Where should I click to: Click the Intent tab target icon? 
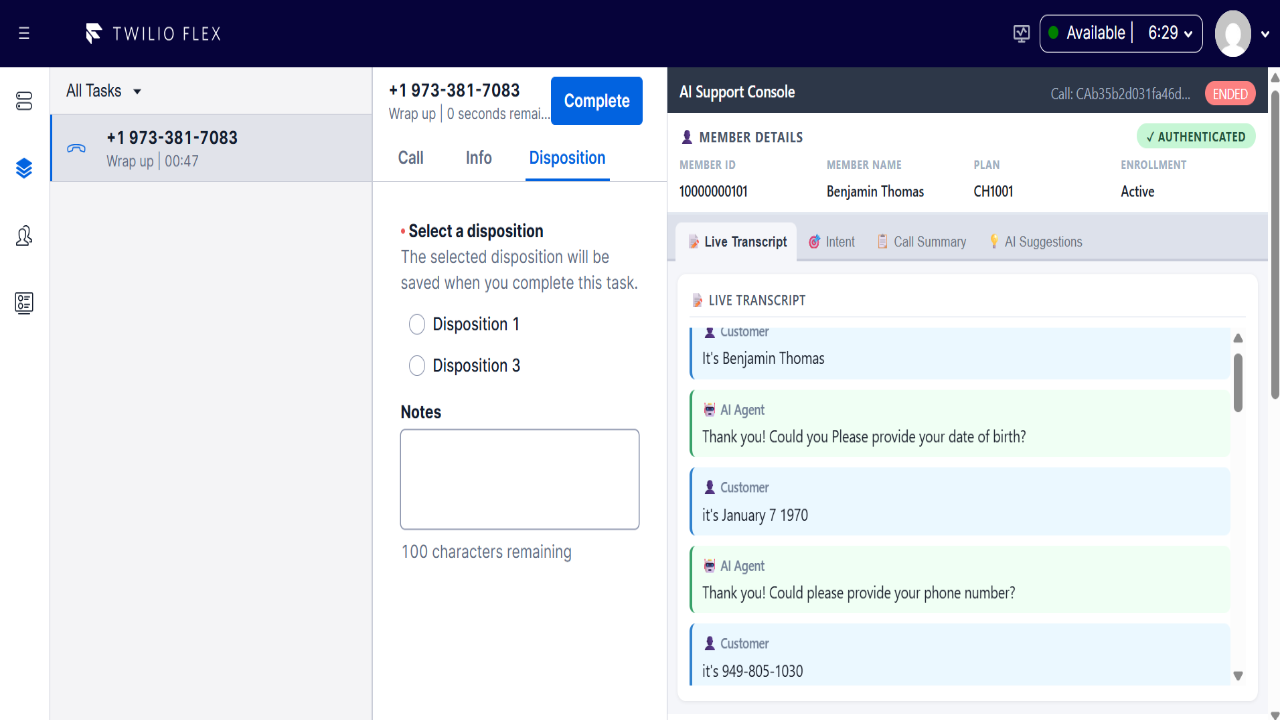(x=814, y=242)
